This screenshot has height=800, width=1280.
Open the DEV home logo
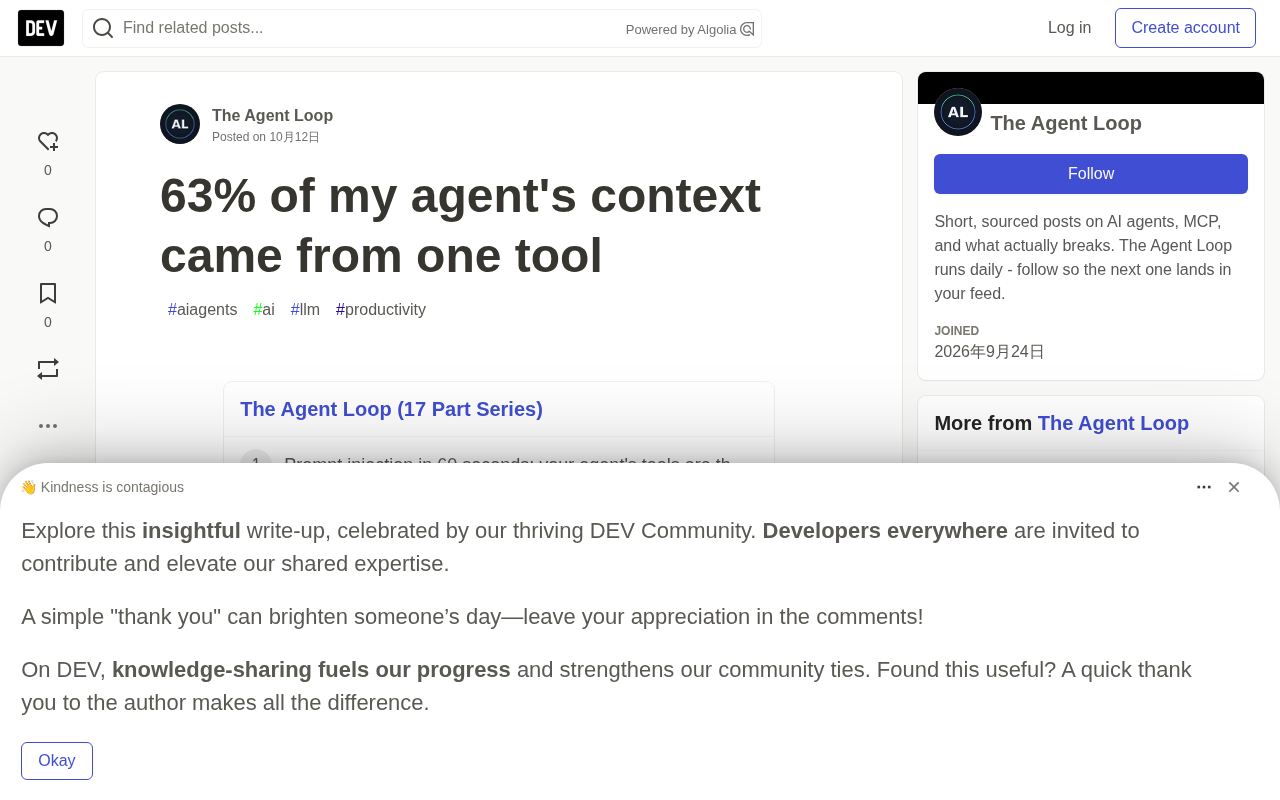[x=41, y=28]
